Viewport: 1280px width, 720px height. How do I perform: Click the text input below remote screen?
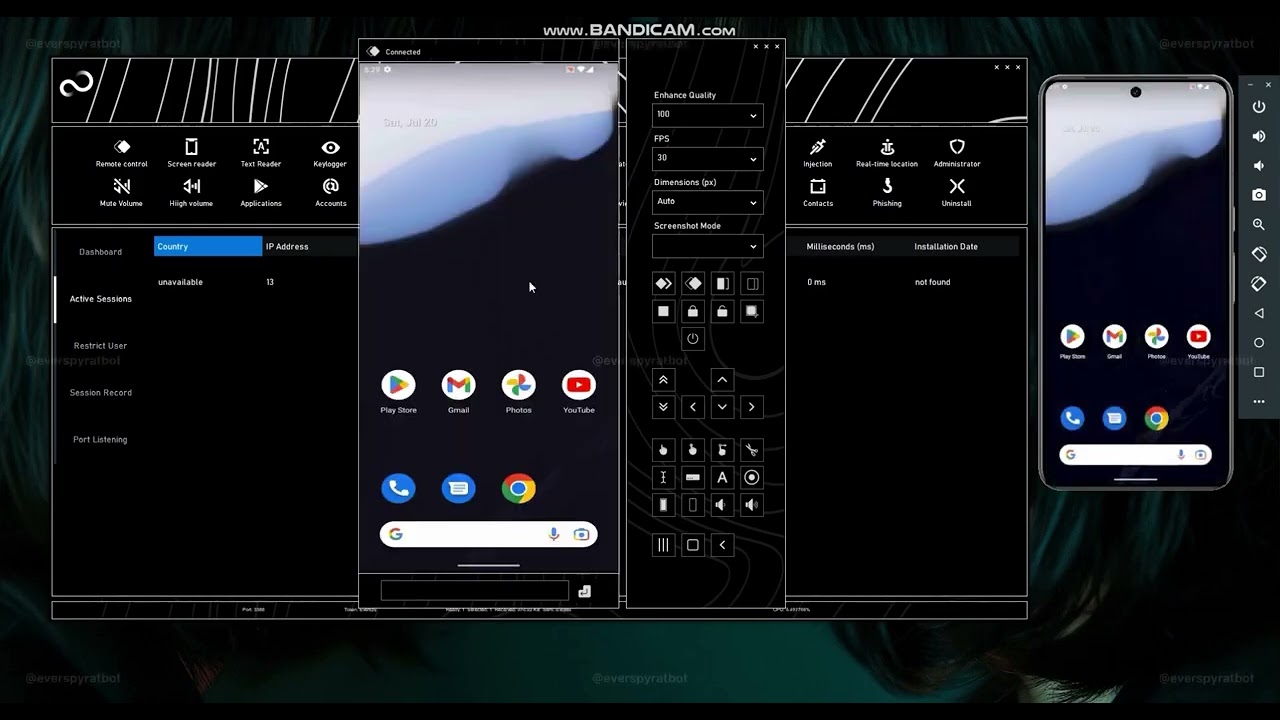coord(475,591)
